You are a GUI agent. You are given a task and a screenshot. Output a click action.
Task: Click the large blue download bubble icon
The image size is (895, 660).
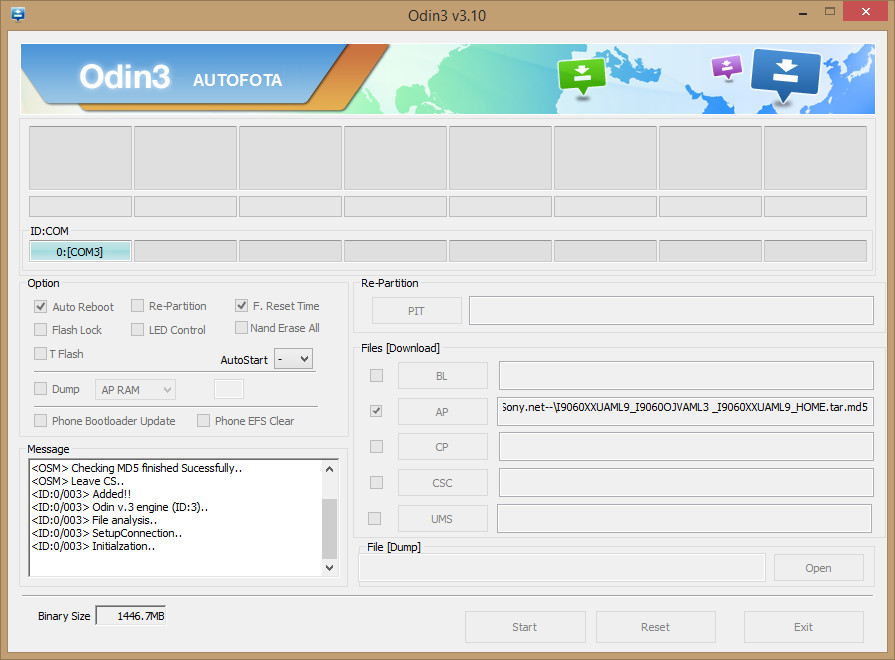[786, 75]
